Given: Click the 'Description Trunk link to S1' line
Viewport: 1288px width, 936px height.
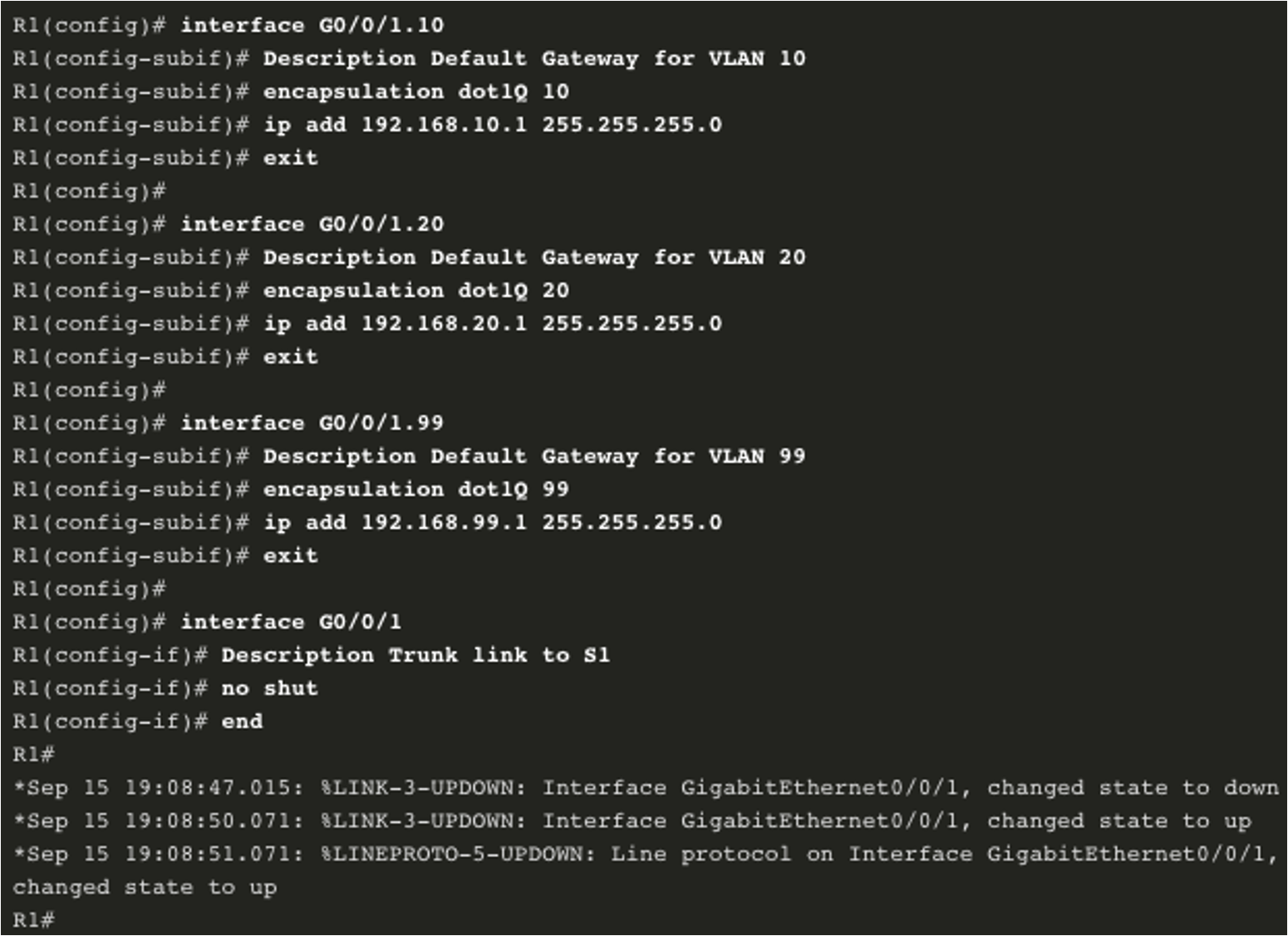Looking at the screenshot, I should (x=415, y=655).
